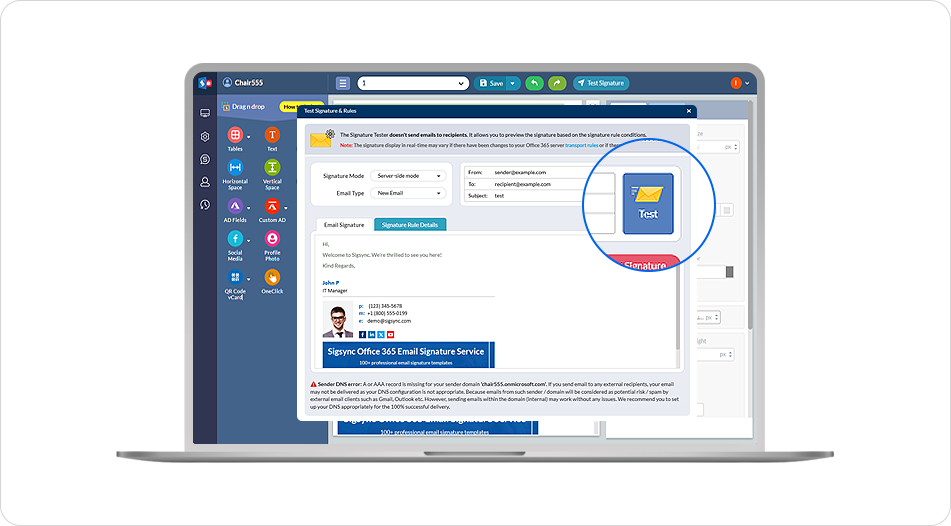The height and width of the screenshot is (526, 951).
Task: Click the OneClick hand icon
Action: coord(272,277)
